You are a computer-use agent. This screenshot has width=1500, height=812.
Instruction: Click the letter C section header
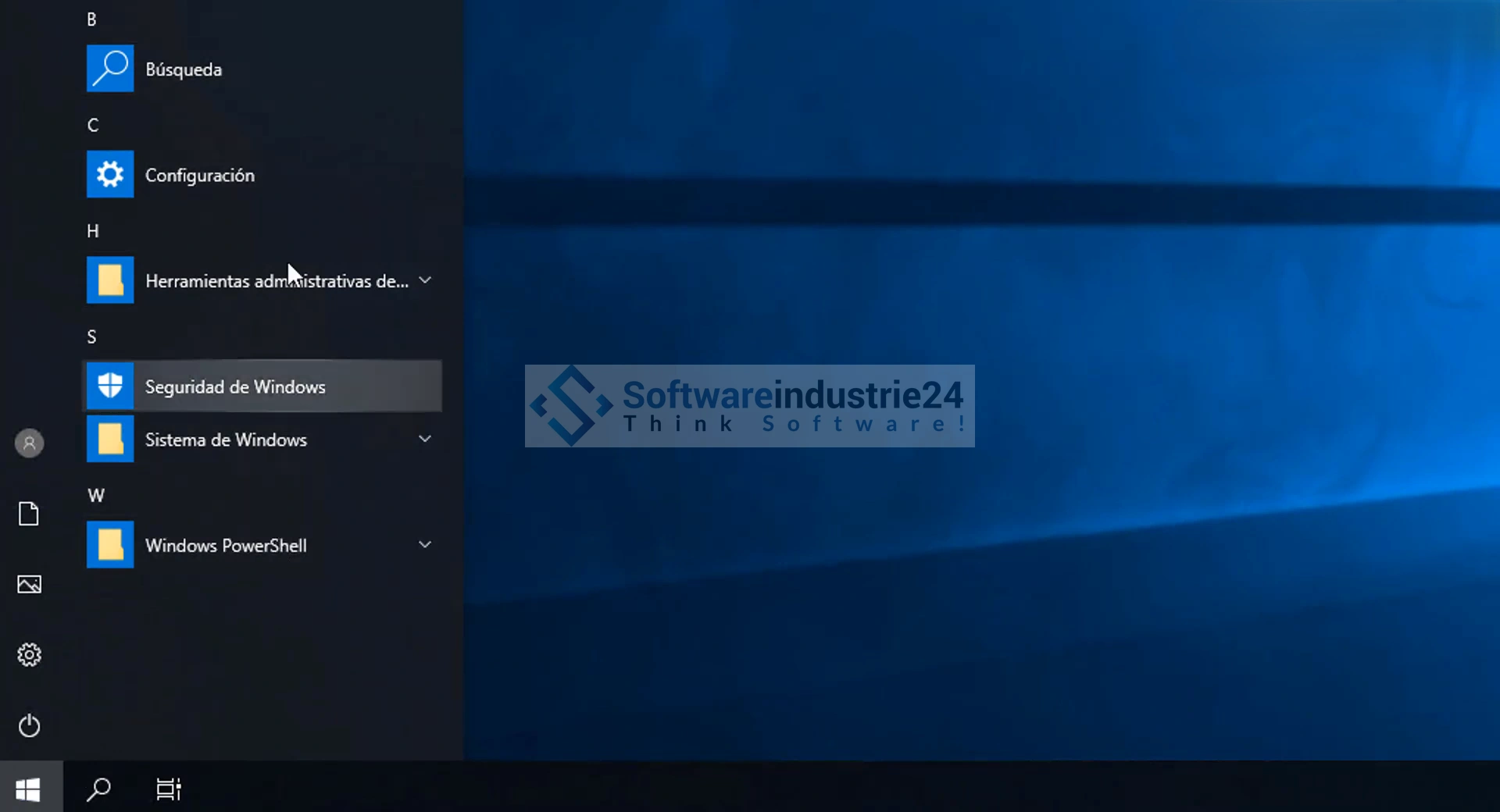coord(93,125)
